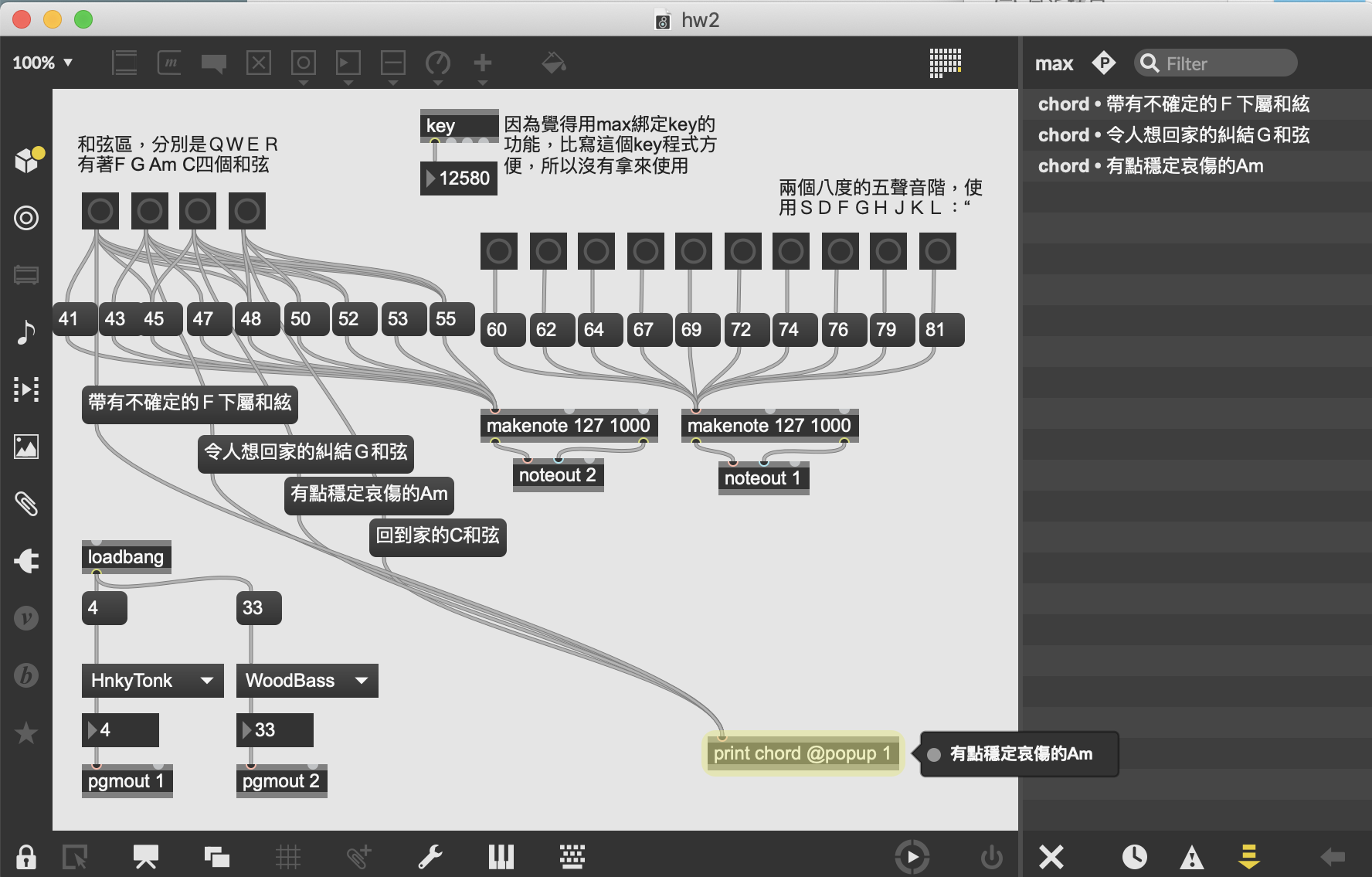Open the Audio note icon in sidebar

click(26, 332)
